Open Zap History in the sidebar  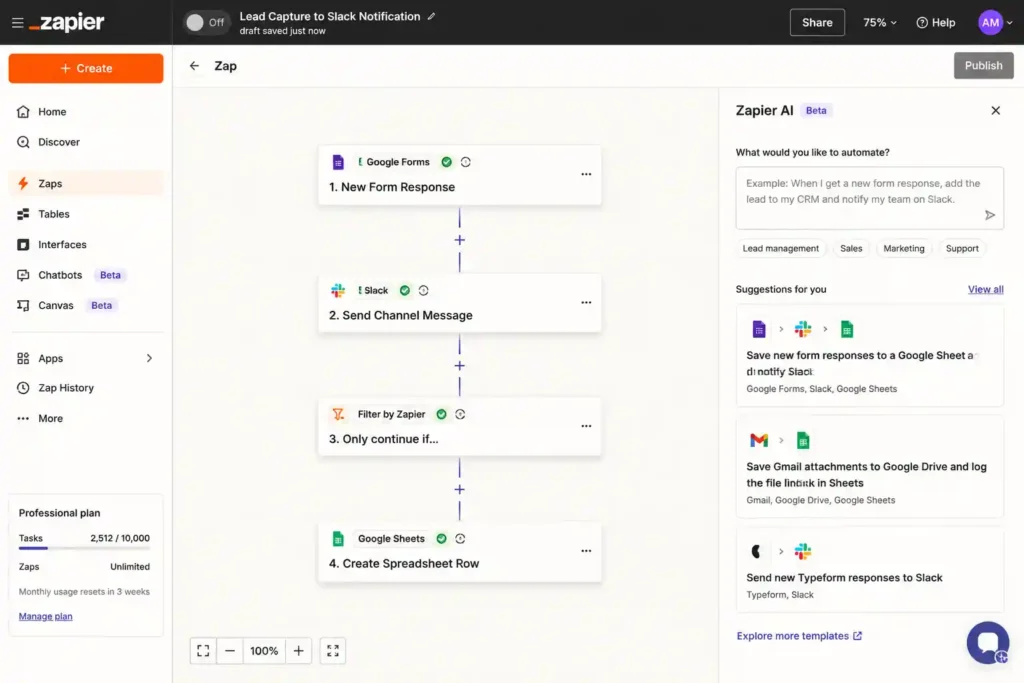86,388
